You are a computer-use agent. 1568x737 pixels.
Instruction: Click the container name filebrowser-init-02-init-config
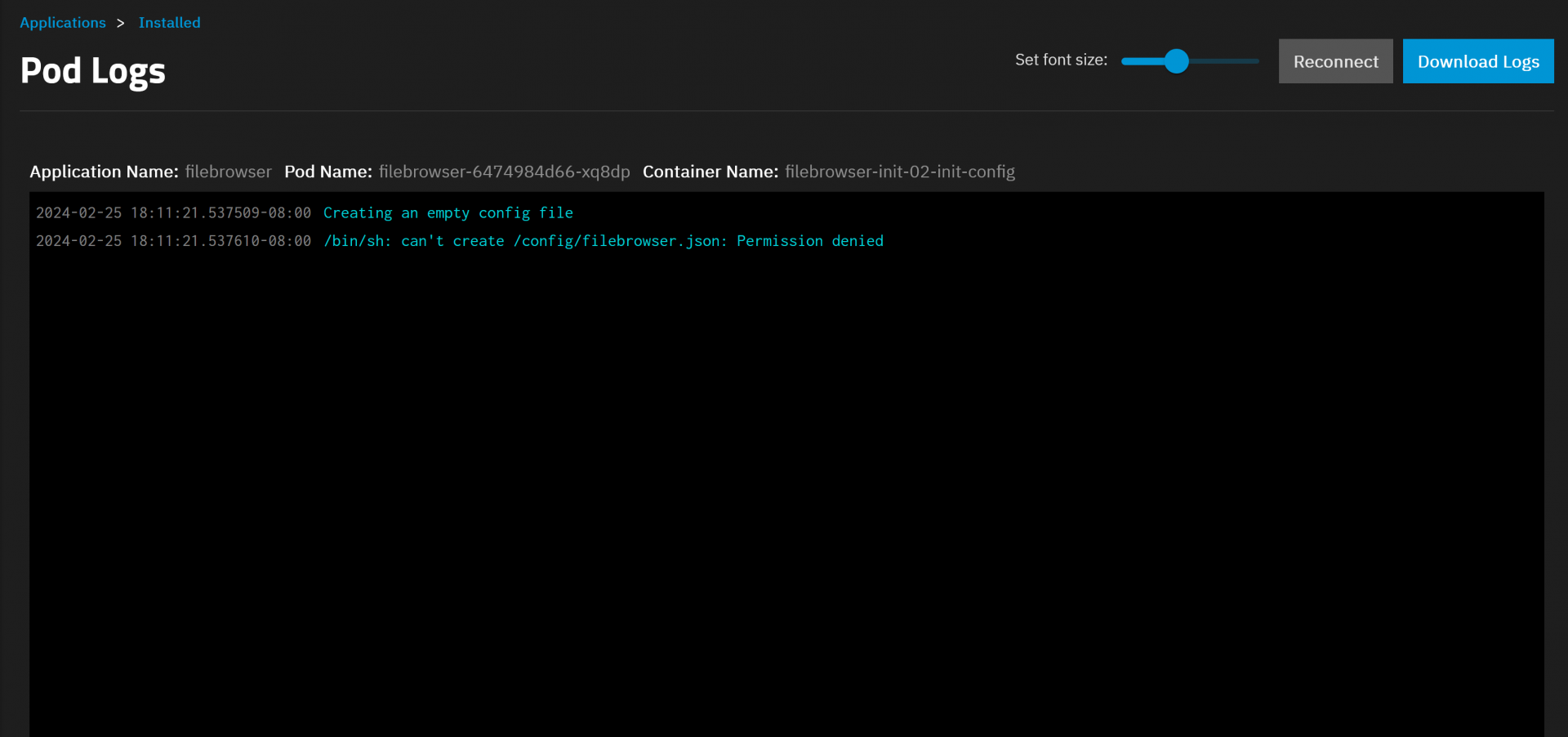(900, 172)
